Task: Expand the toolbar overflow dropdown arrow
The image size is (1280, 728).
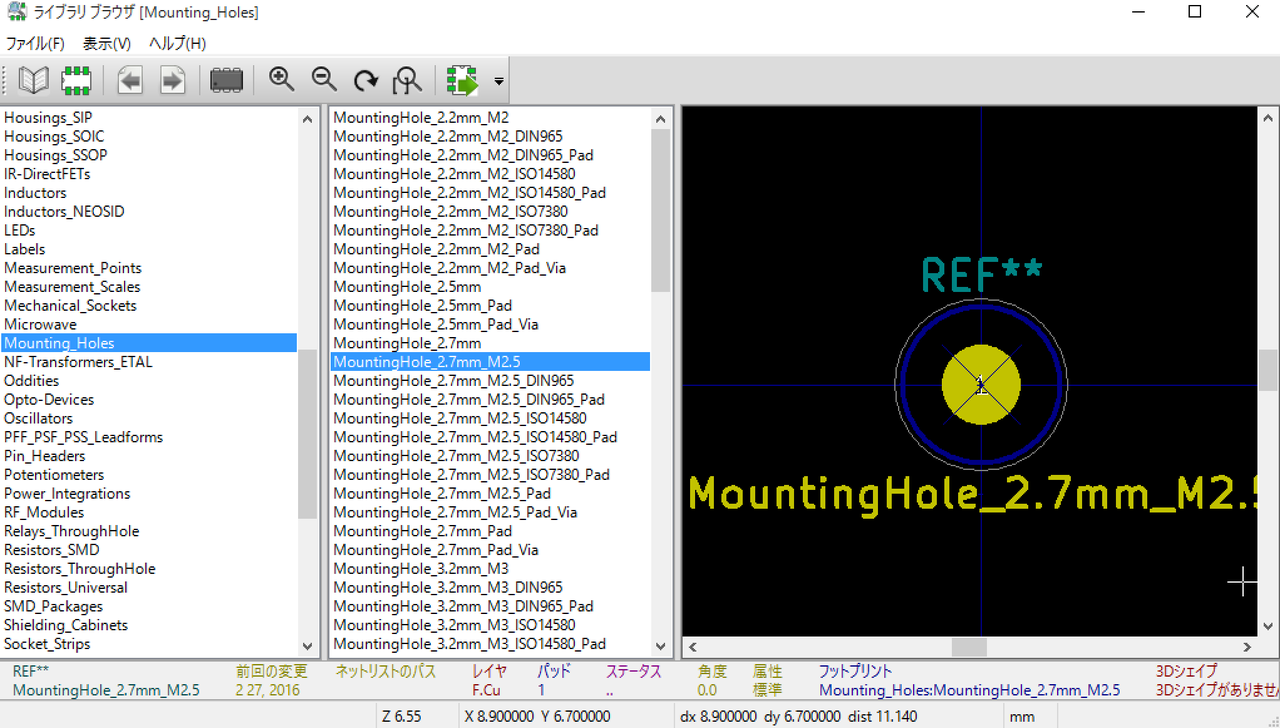Action: tap(498, 81)
